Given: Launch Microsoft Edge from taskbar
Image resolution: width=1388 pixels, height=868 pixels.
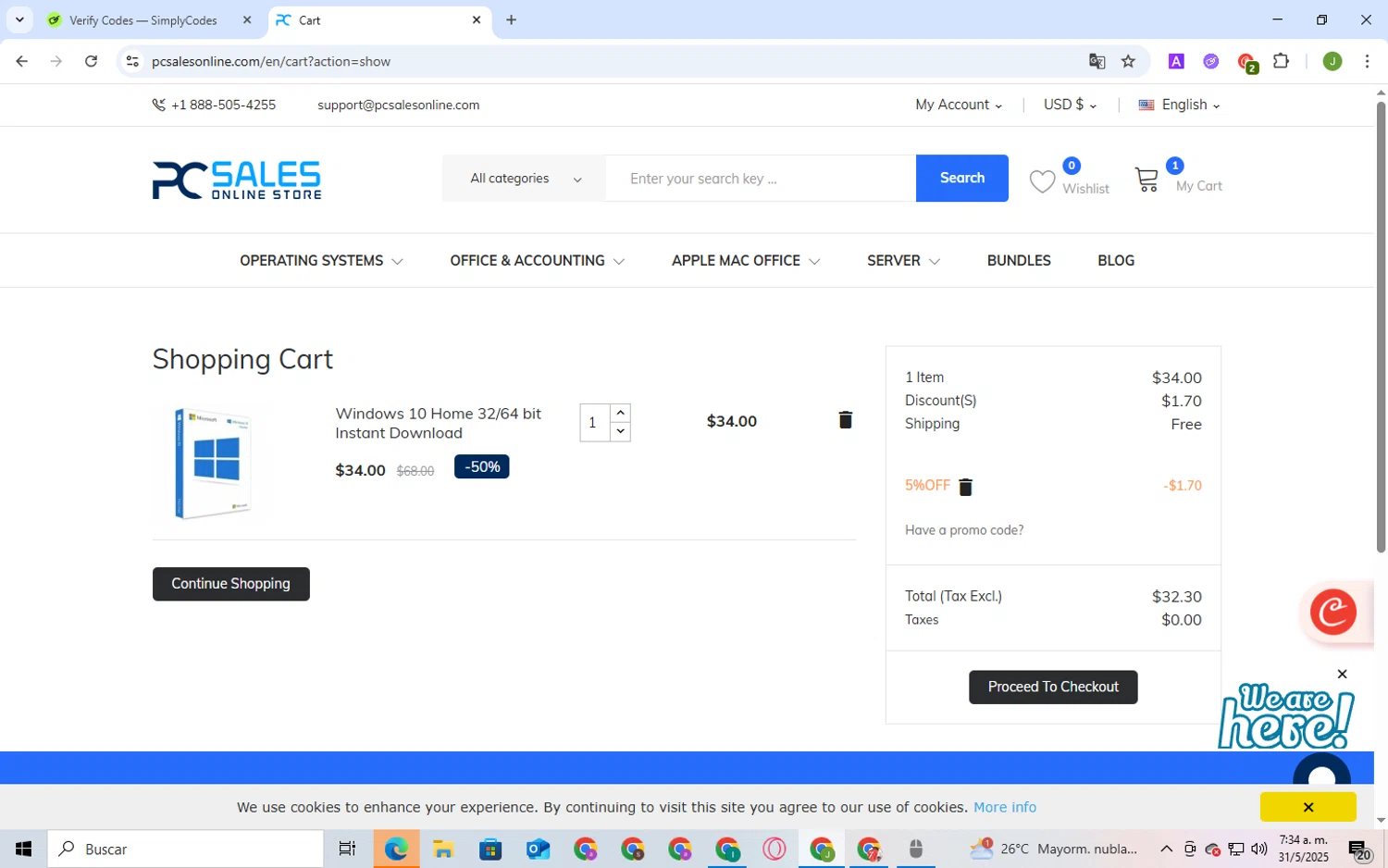Looking at the screenshot, I should (x=396, y=849).
